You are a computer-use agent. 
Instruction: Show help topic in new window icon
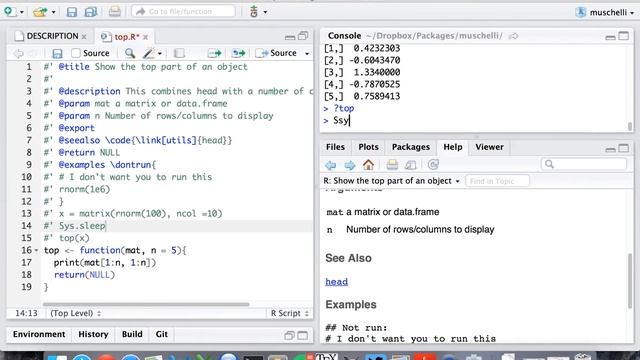point(410,164)
